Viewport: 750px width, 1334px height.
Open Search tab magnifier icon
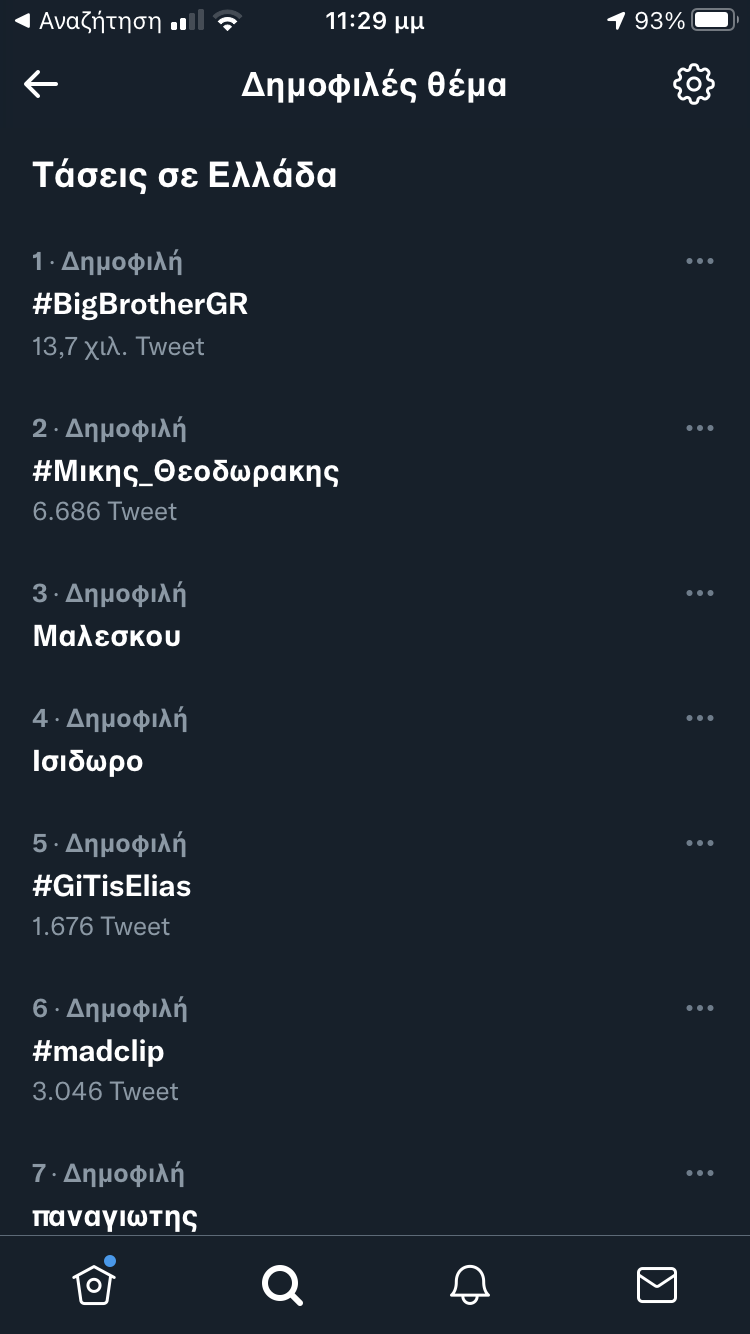pyautogui.click(x=281, y=1284)
